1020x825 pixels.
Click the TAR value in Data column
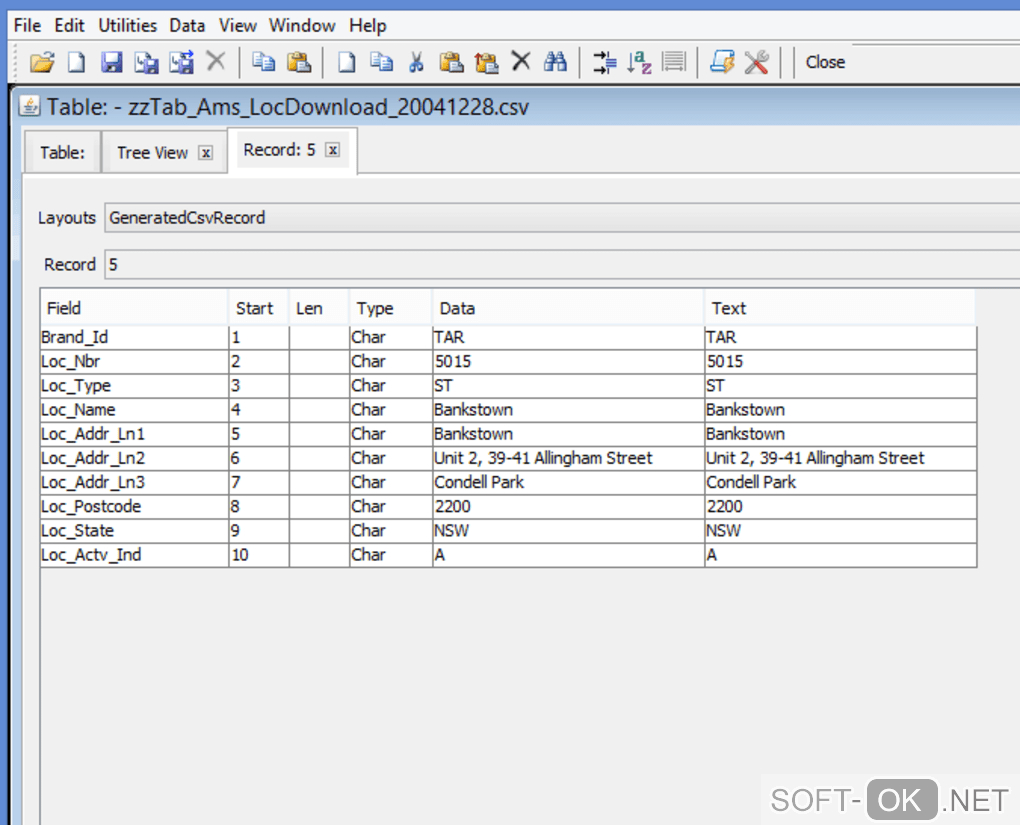tap(569, 337)
